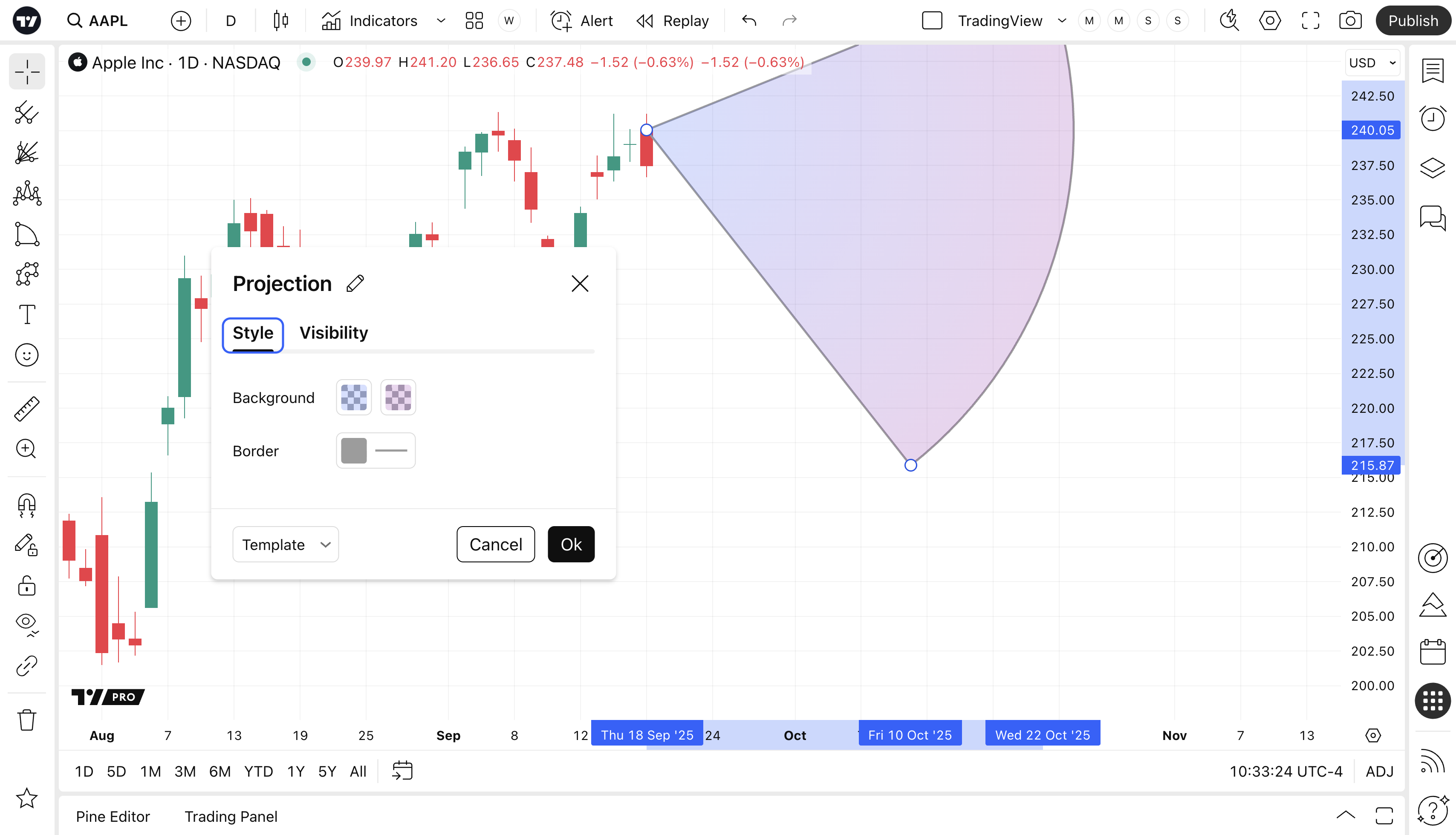
Task: Expand the Indicators favorites chevron
Action: (x=441, y=21)
